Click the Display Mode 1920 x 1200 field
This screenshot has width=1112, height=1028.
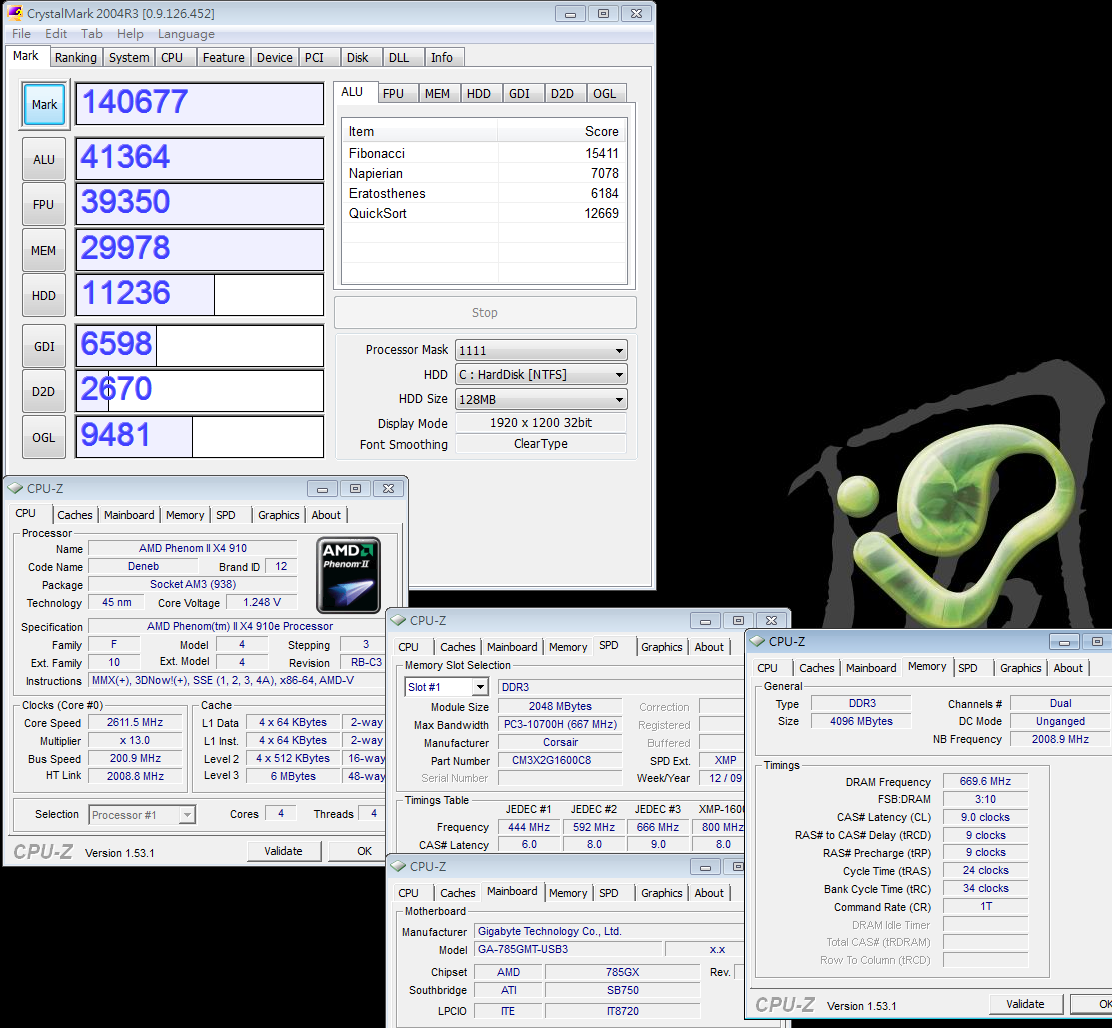pyautogui.click(x=541, y=423)
